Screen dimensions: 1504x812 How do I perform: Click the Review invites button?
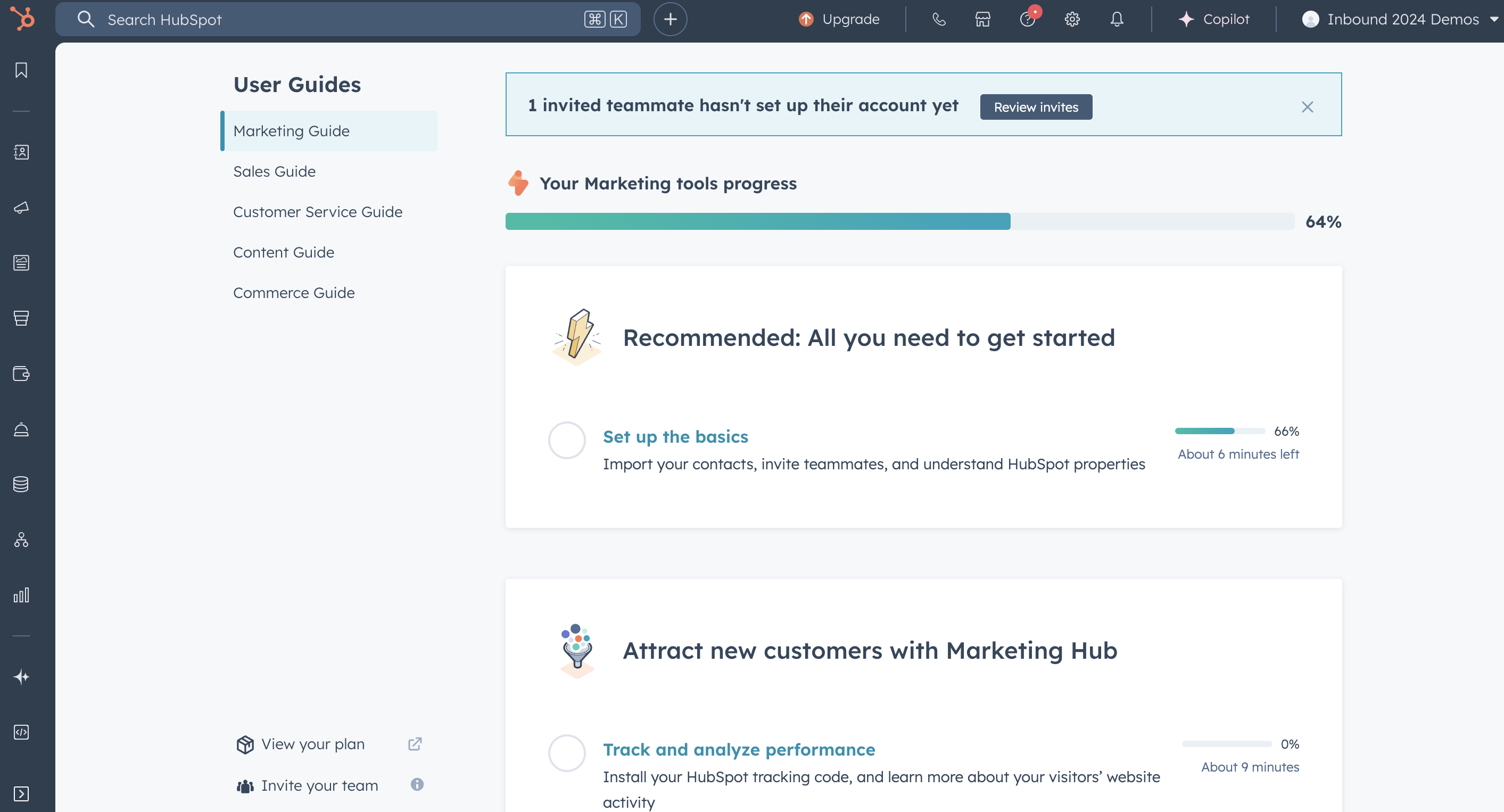[1035, 107]
